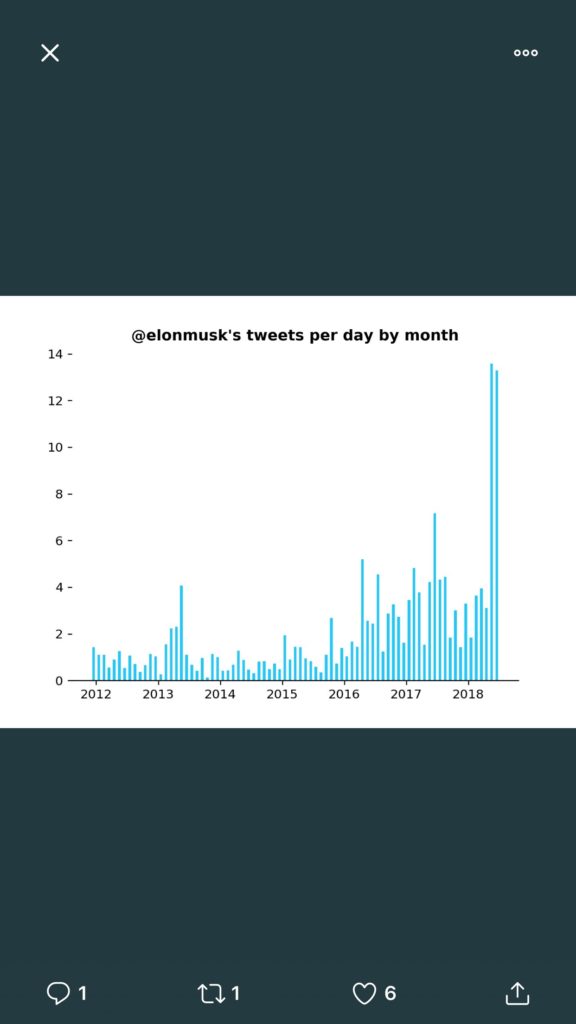This screenshot has width=576, height=1024.
Task: Open the three-dot overflow menu
Action: (x=525, y=53)
